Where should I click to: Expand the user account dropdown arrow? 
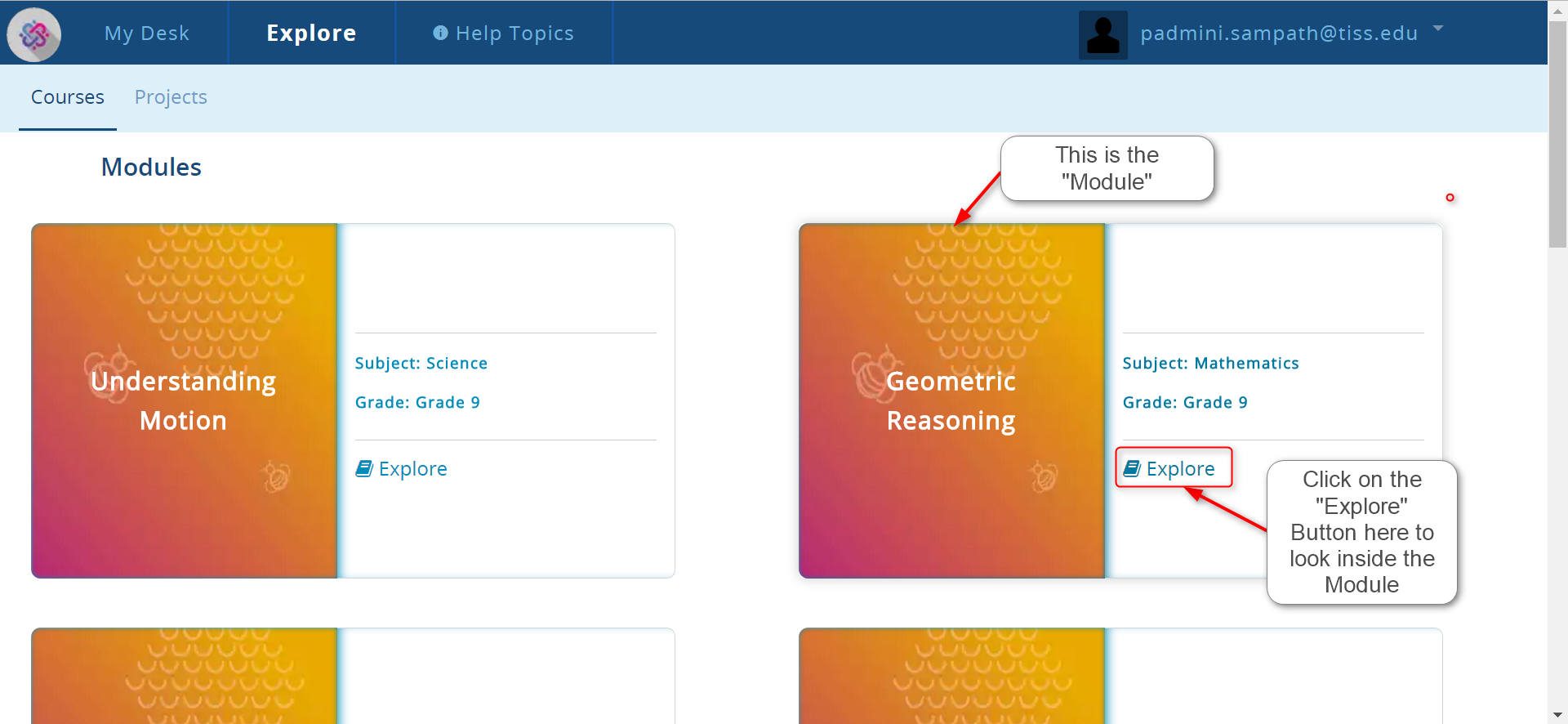point(1438,29)
